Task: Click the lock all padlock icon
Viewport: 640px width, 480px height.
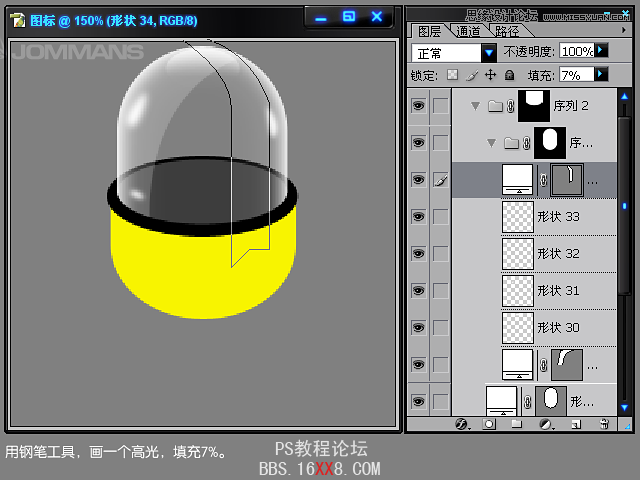Action: 509,75
